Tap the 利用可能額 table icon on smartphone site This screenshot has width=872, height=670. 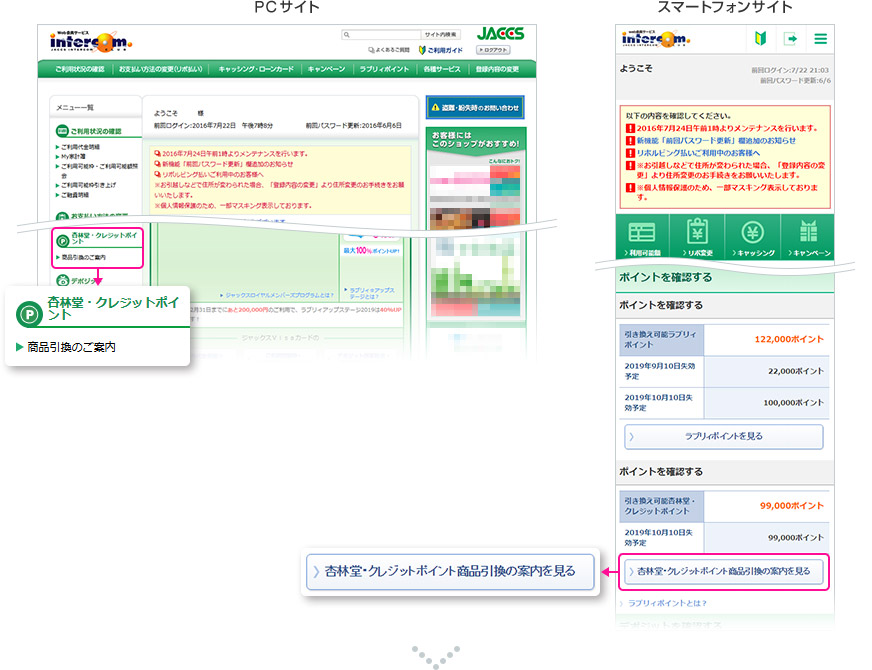[642, 232]
